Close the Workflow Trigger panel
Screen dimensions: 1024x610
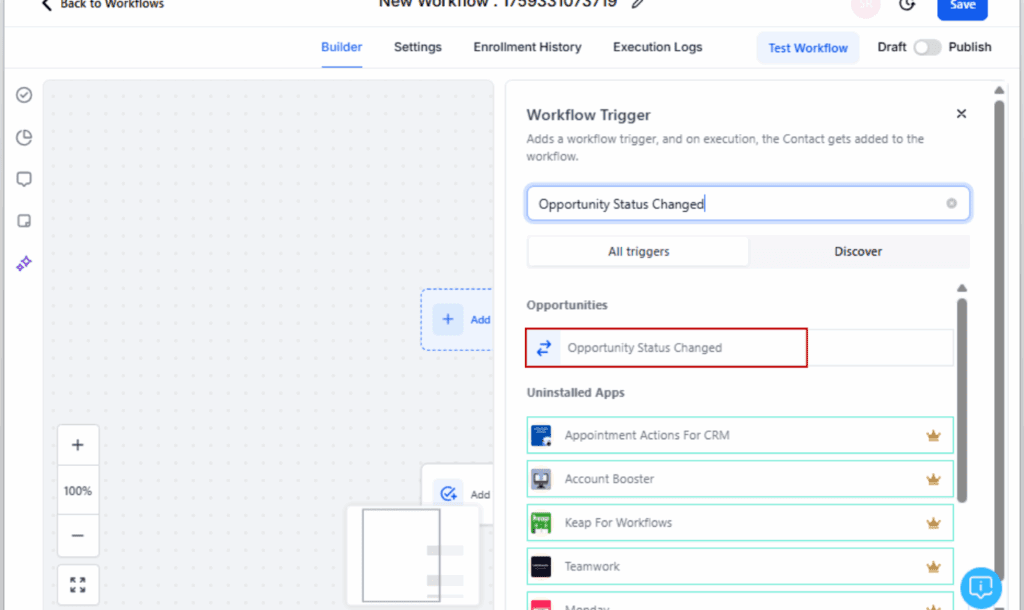point(961,114)
